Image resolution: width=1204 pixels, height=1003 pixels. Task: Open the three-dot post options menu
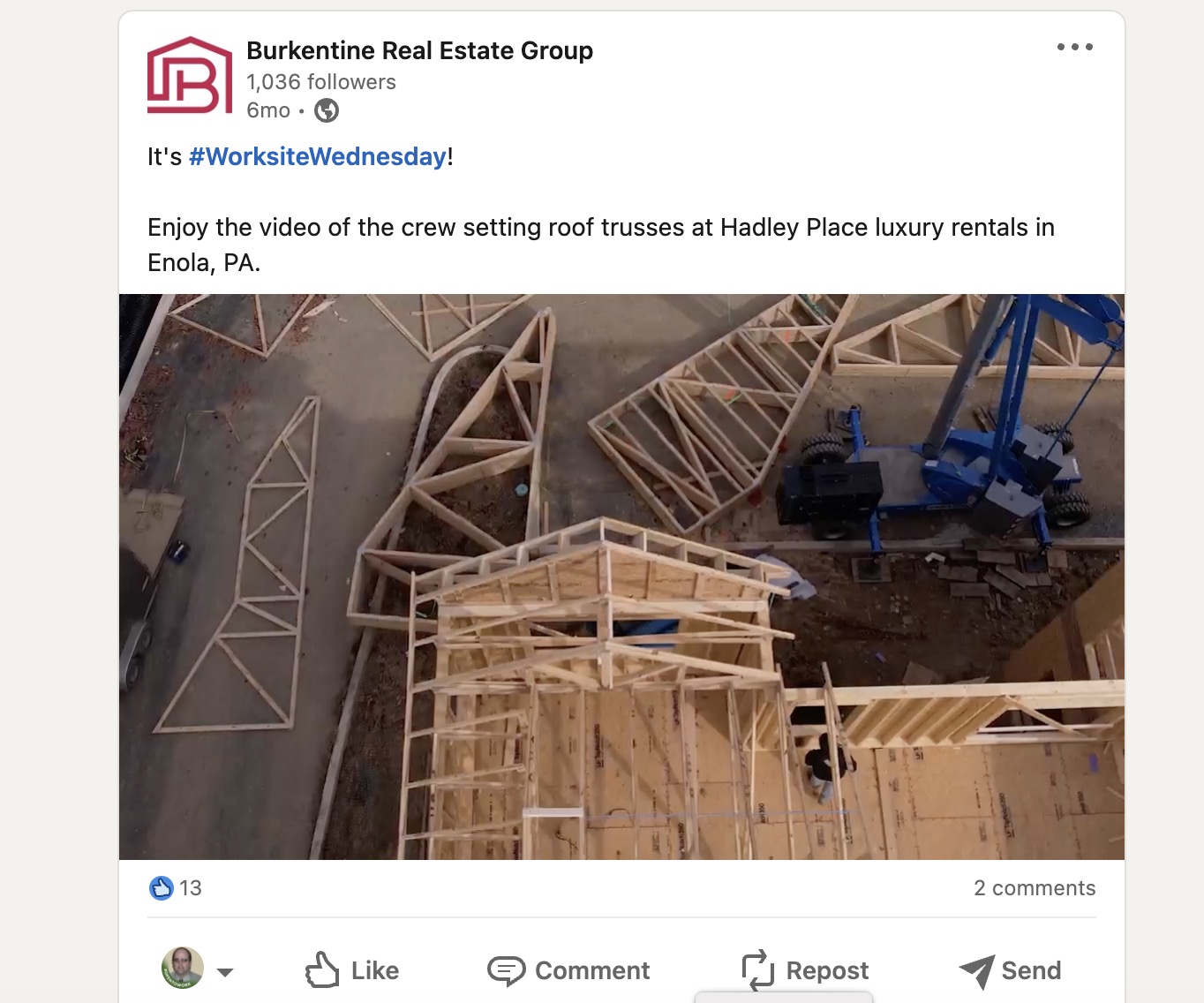point(1074,47)
